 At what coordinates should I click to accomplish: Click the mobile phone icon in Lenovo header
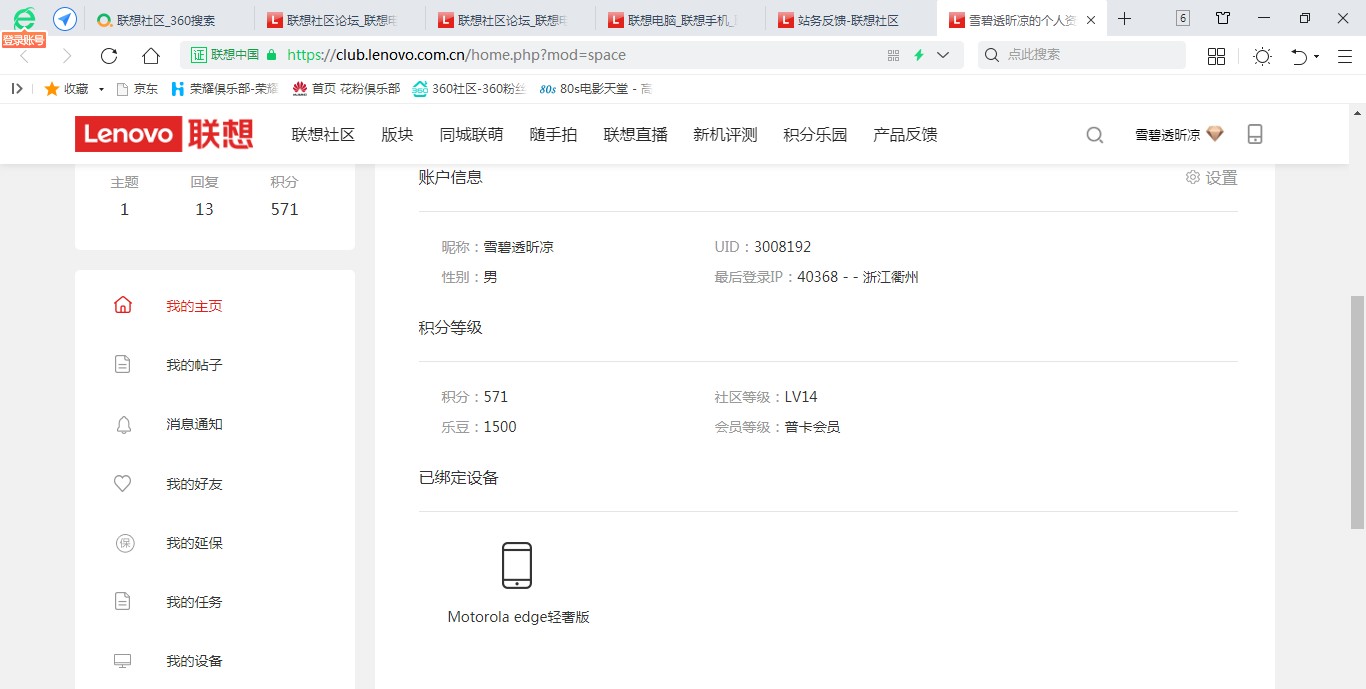tap(1255, 134)
